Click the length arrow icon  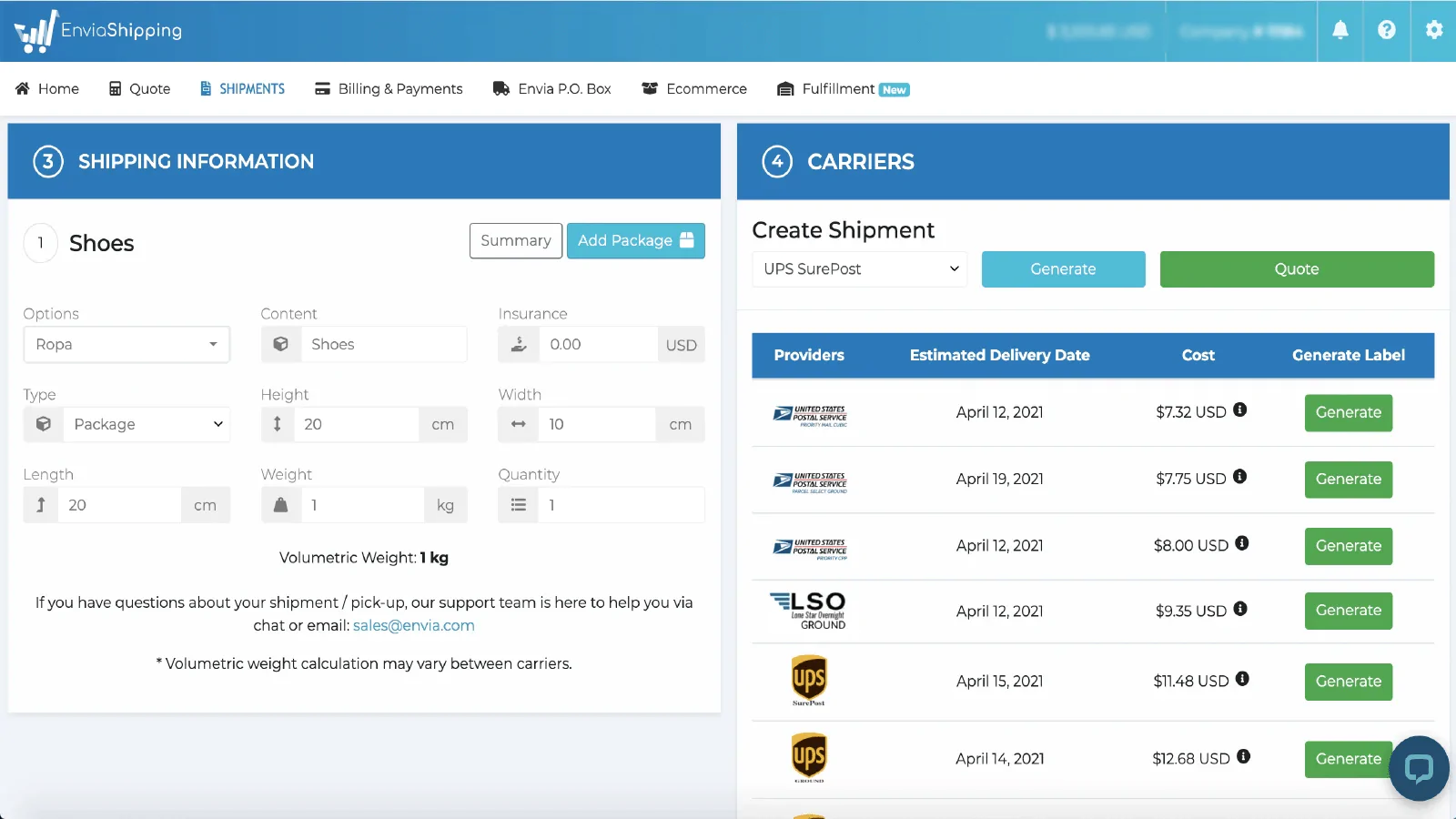coord(41,505)
